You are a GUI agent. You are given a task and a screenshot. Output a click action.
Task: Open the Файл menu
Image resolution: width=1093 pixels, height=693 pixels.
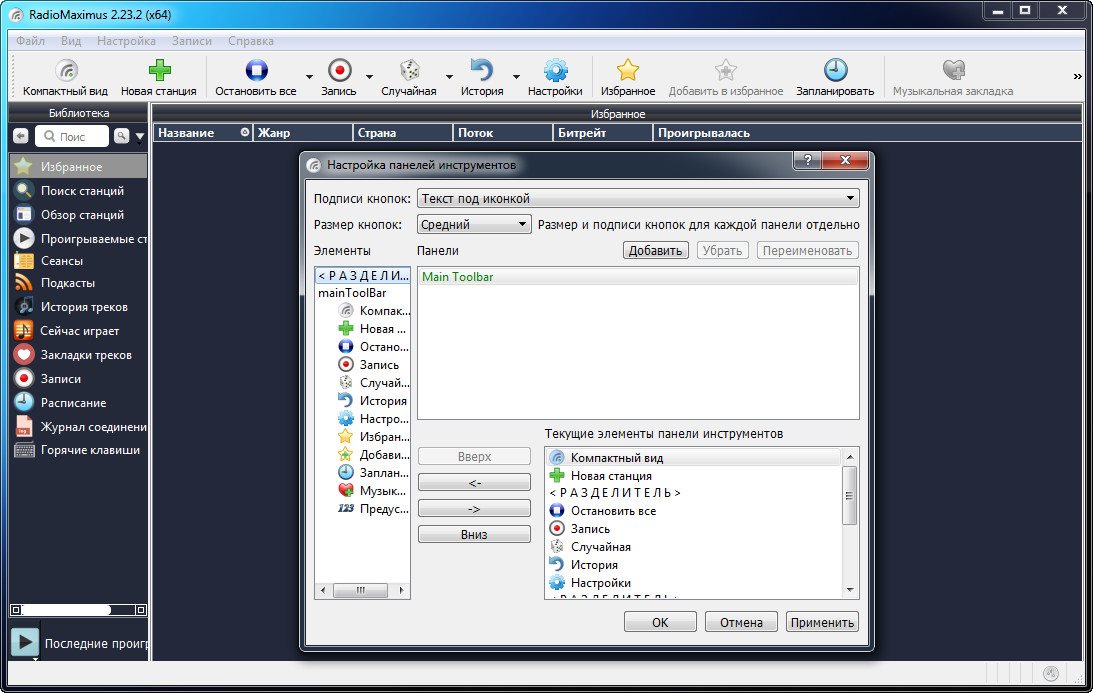click(x=31, y=41)
